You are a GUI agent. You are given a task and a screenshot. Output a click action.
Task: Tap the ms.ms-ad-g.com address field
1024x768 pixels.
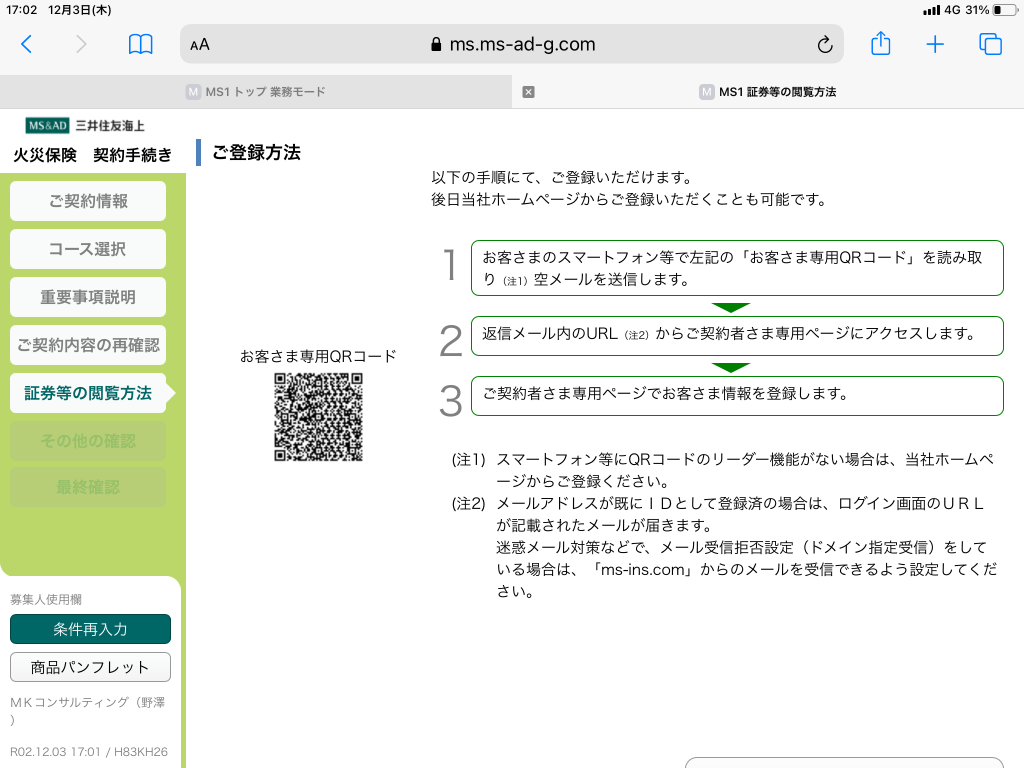click(512, 44)
